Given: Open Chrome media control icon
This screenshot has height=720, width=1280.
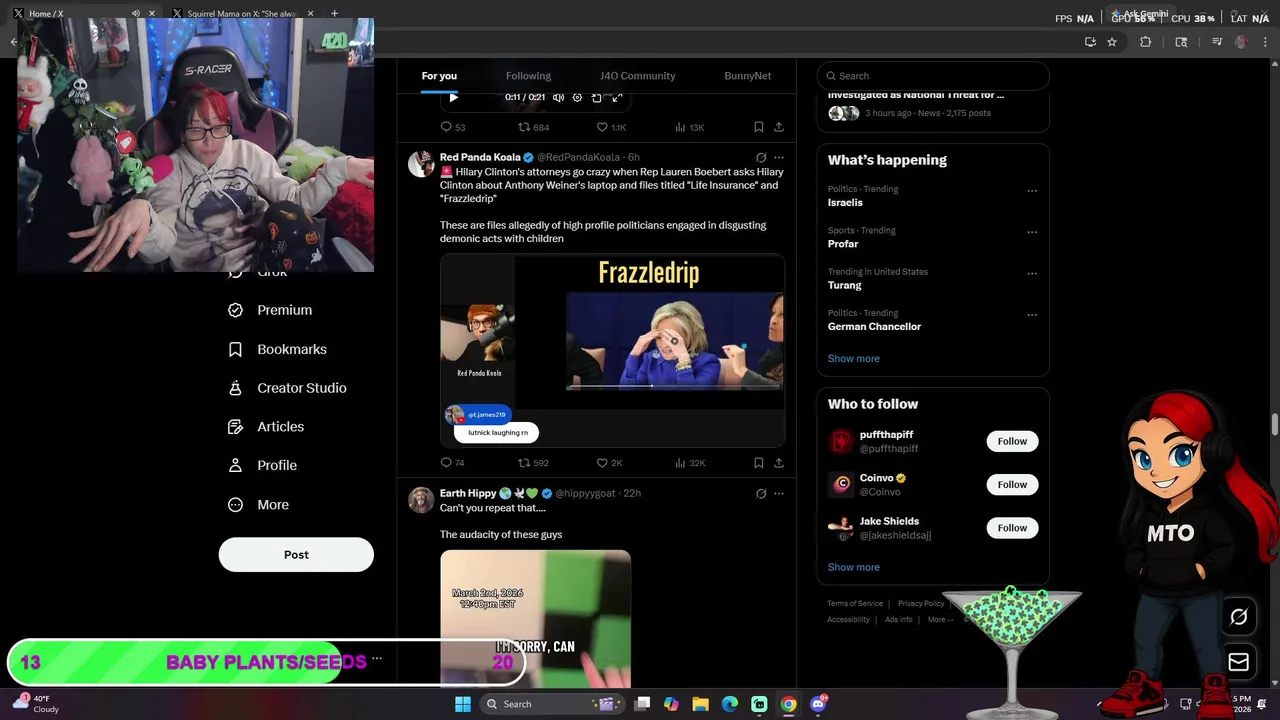Looking at the screenshot, I should click(x=1217, y=42).
